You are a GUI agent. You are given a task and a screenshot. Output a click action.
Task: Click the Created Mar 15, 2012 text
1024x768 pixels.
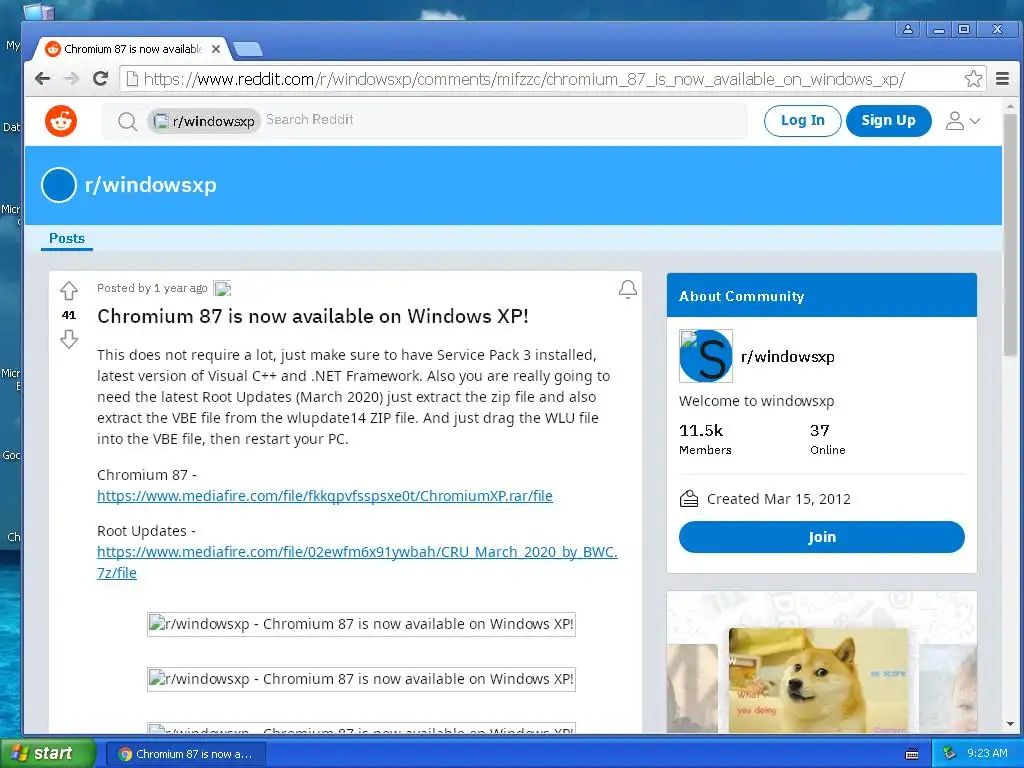(778, 499)
